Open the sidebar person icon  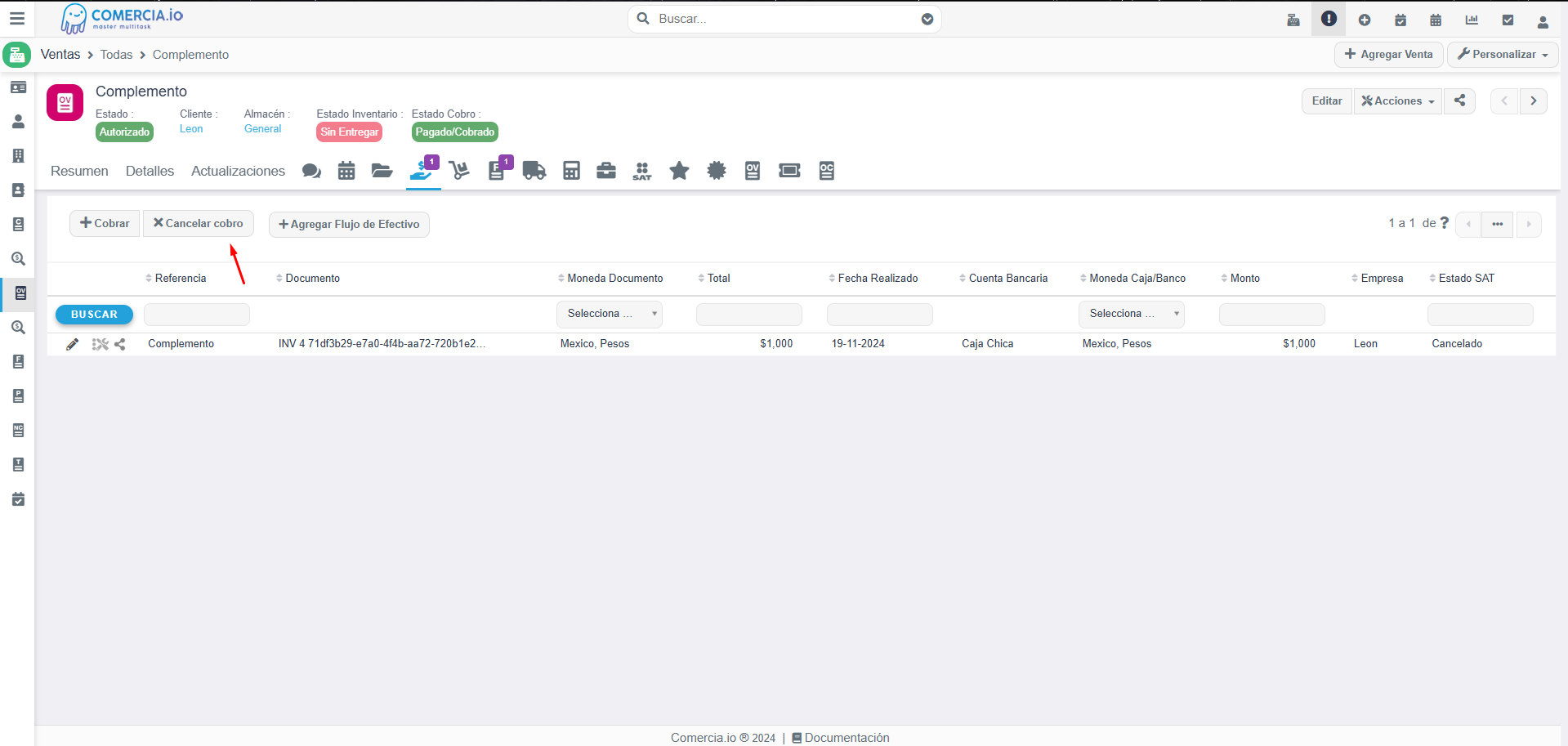tap(18, 122)
